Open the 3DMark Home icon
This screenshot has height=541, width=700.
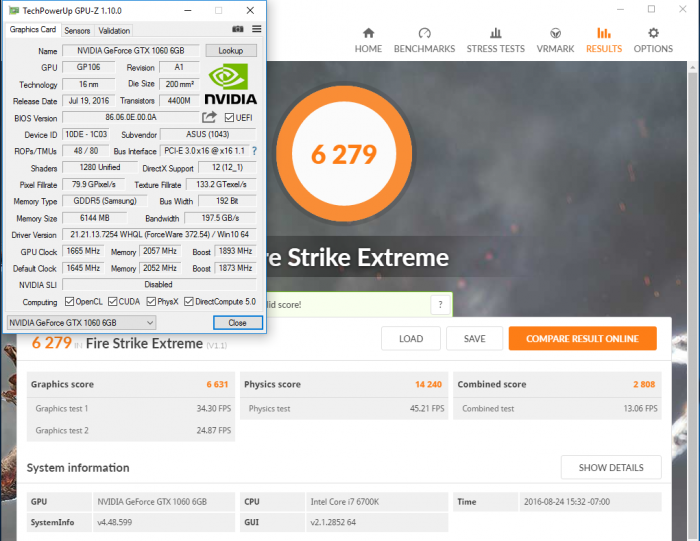(x=368, y=33)
